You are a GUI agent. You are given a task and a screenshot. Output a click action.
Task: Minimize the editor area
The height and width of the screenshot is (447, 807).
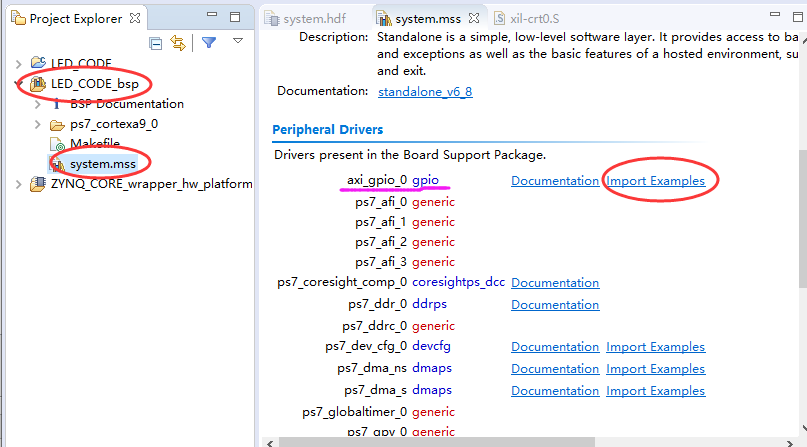(x=775, y=15)
